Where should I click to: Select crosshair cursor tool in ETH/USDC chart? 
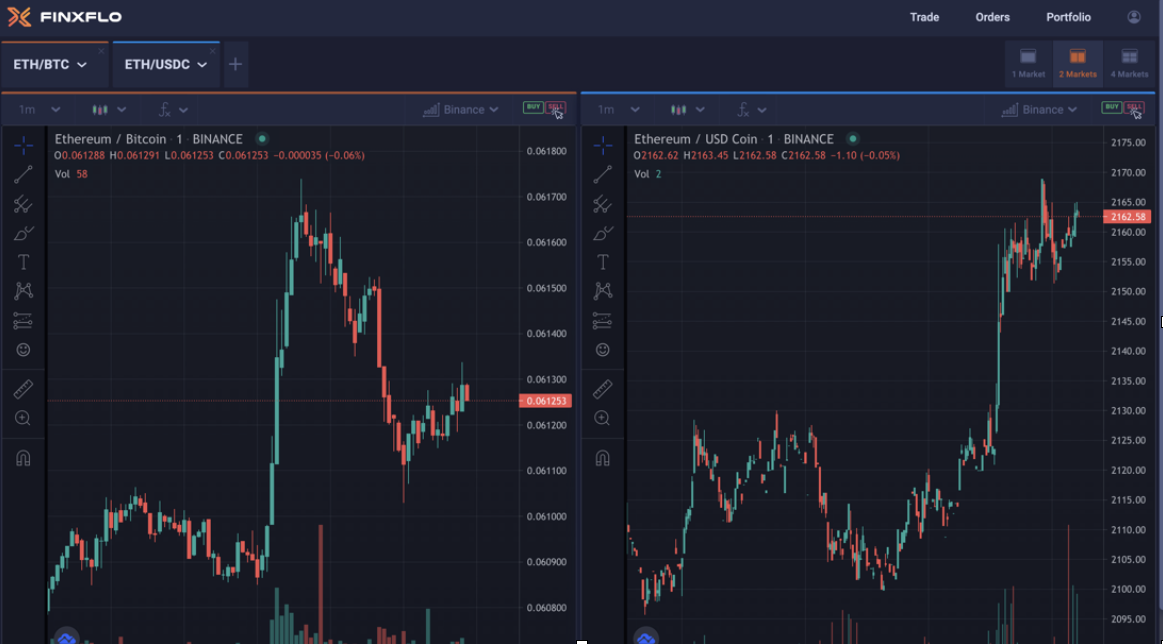tap(603, 145)
